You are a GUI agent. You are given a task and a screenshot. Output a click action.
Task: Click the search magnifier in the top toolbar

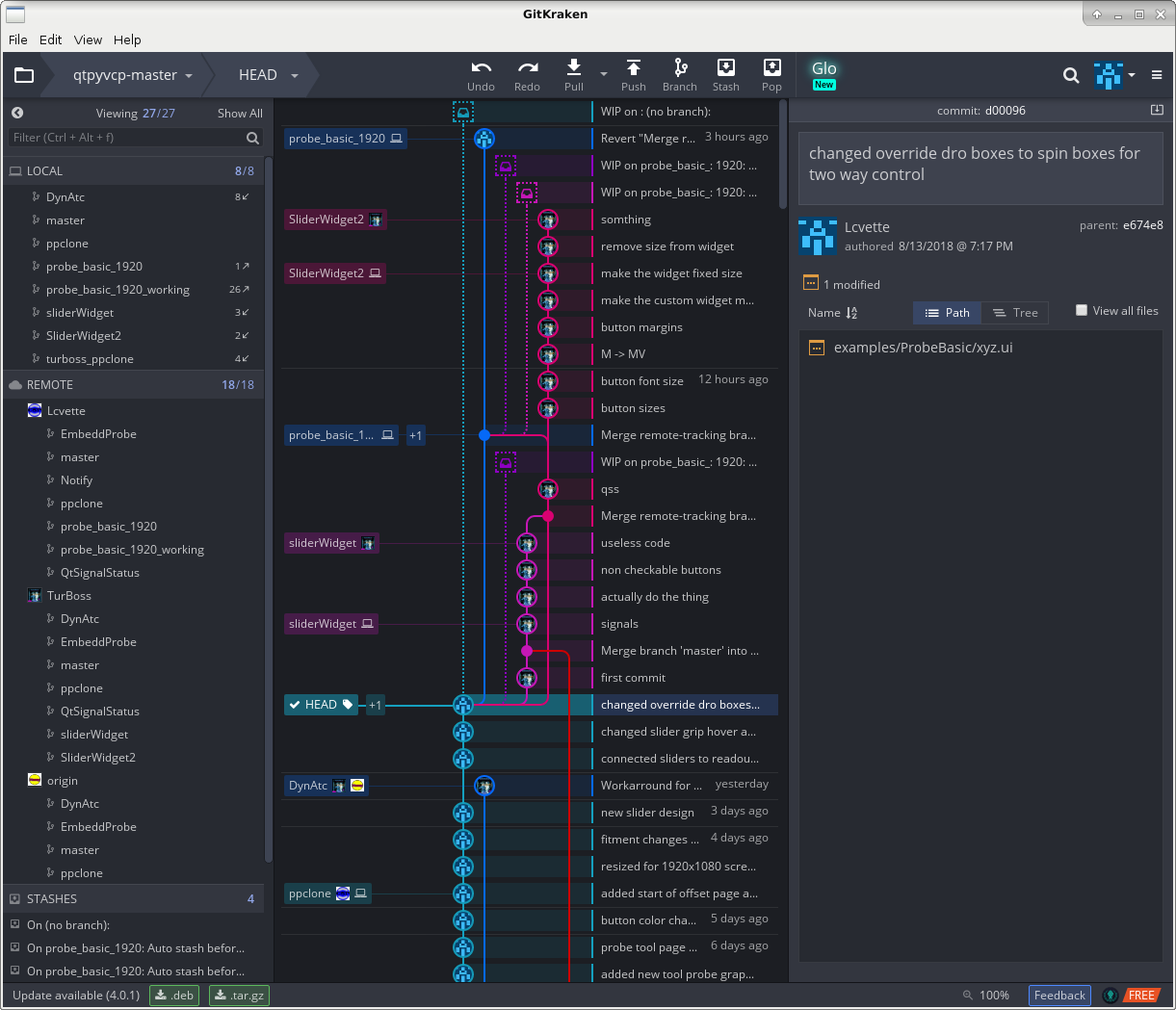point(1070,75)
